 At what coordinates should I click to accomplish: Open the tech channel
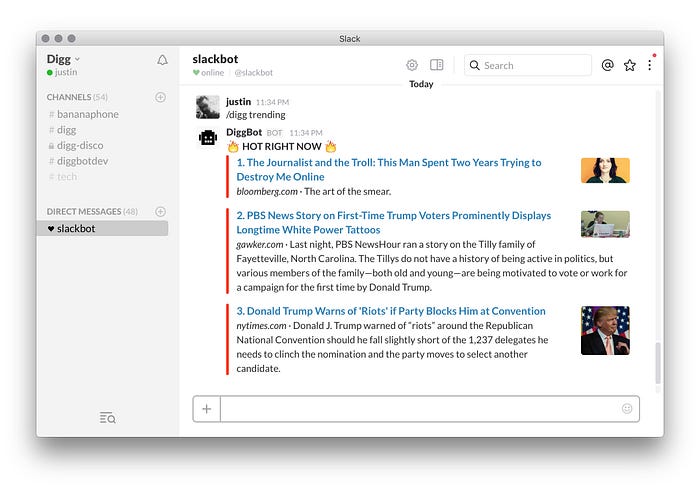click(x=62, y=177)
